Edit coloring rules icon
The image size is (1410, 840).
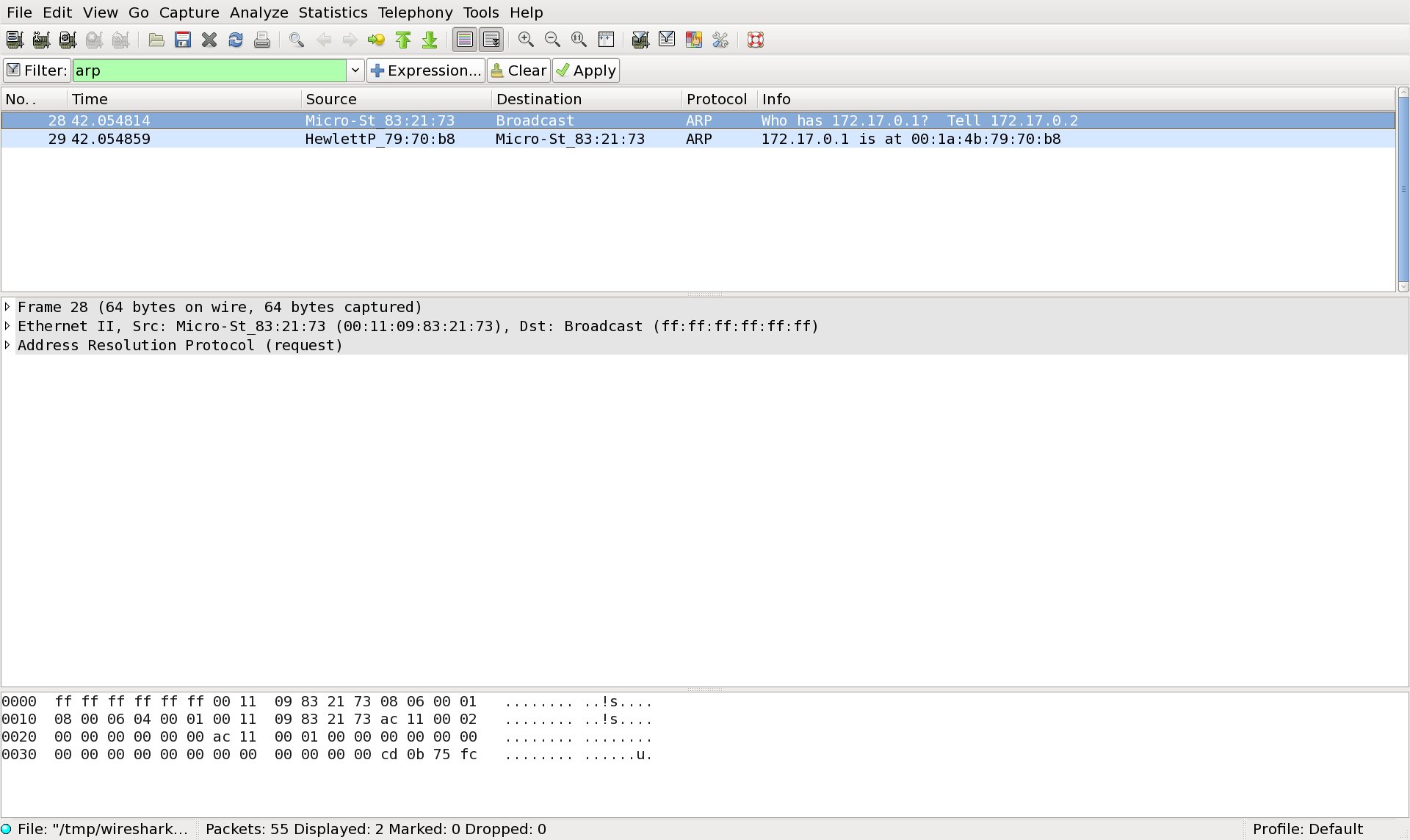coord(694,40)
